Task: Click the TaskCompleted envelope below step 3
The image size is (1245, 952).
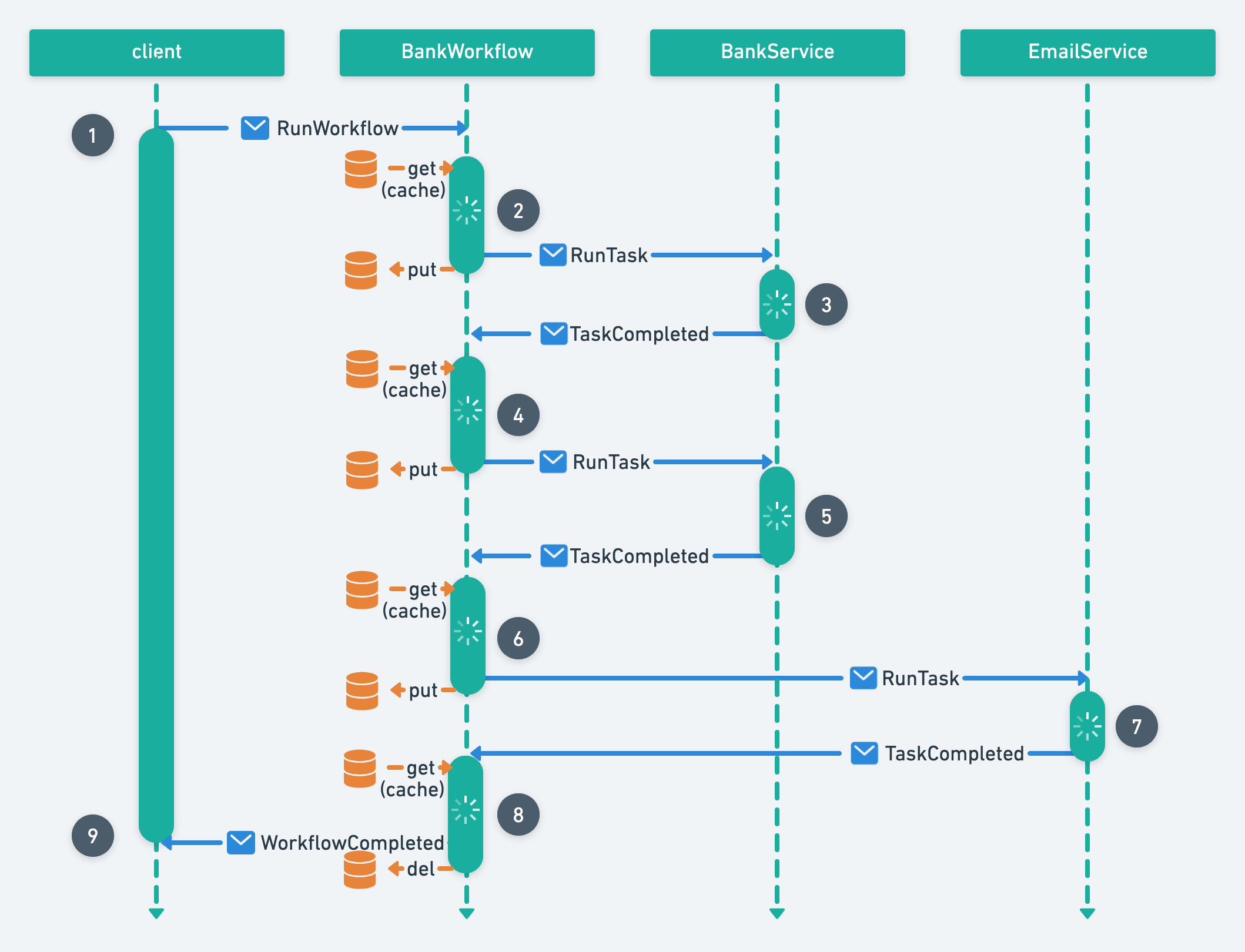Action: (x=554, y=334)
